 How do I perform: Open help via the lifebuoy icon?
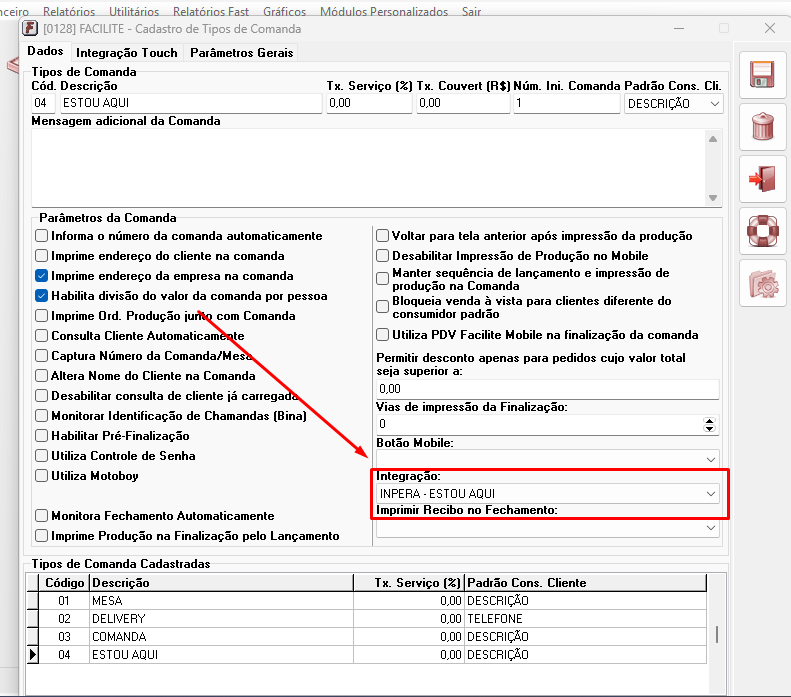click(762, 231)
